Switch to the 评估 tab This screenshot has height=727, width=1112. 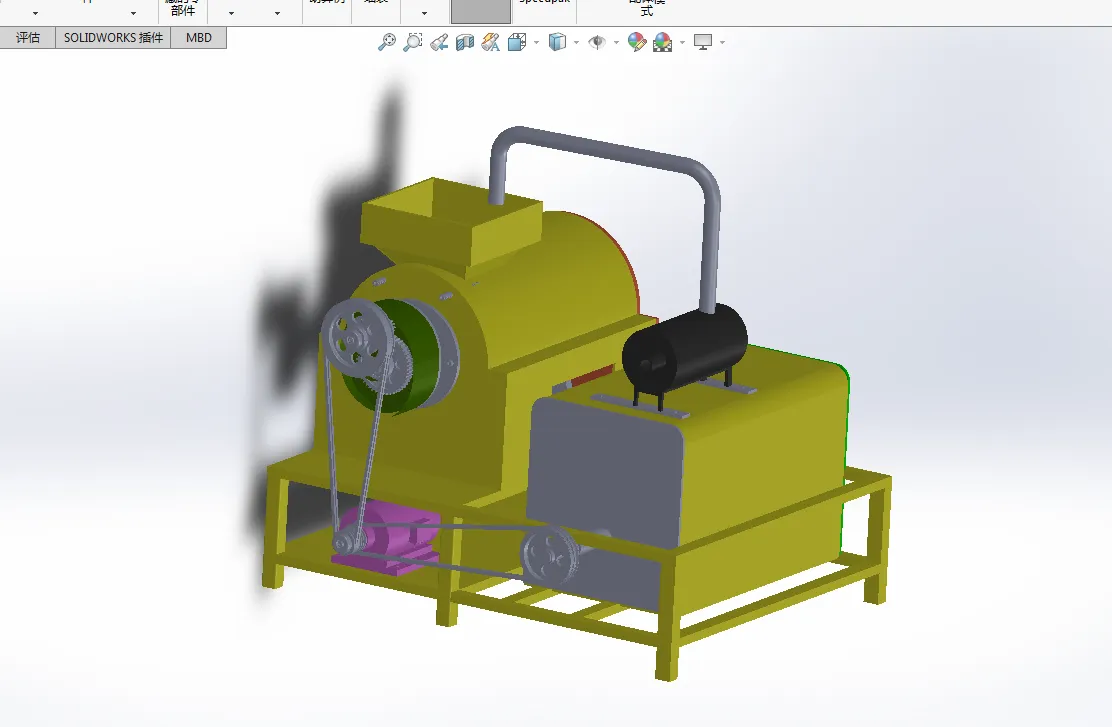click(28, 38)
